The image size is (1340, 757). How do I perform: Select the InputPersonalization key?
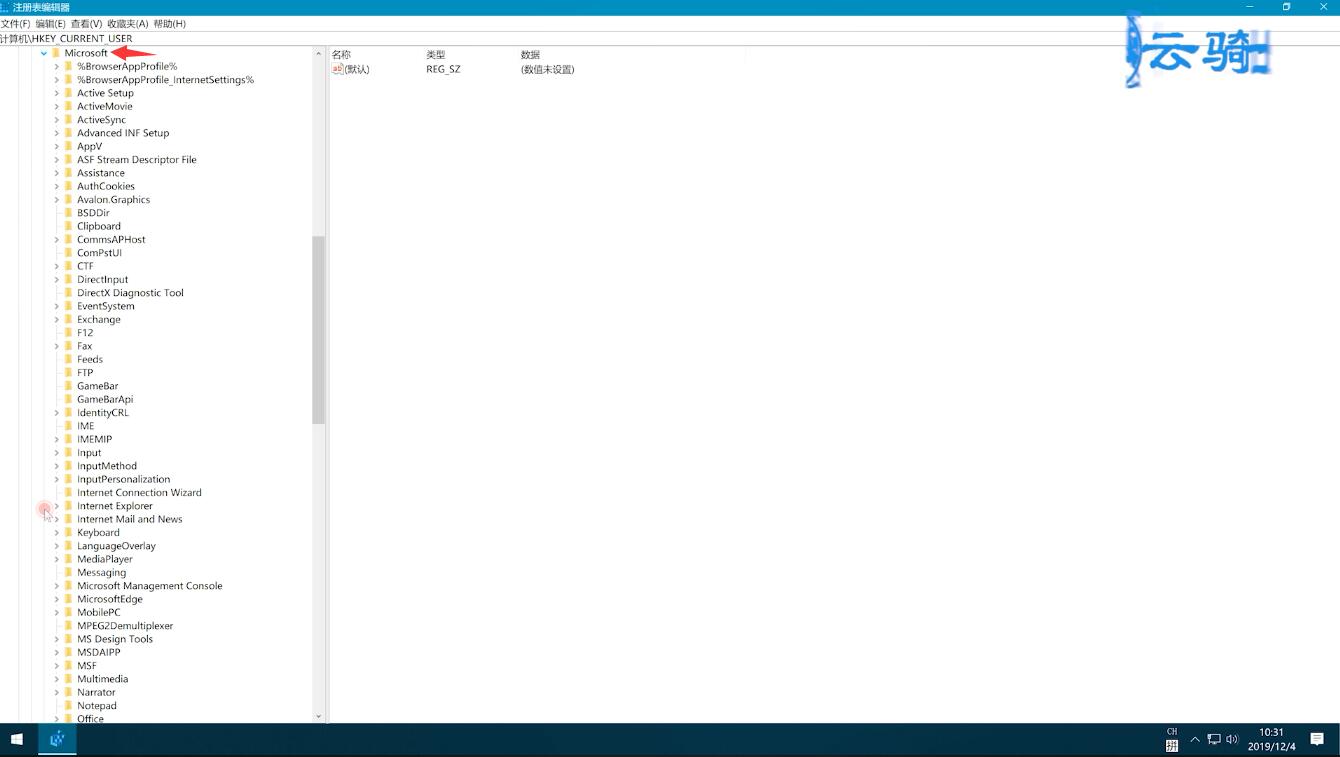pos(124,480)
